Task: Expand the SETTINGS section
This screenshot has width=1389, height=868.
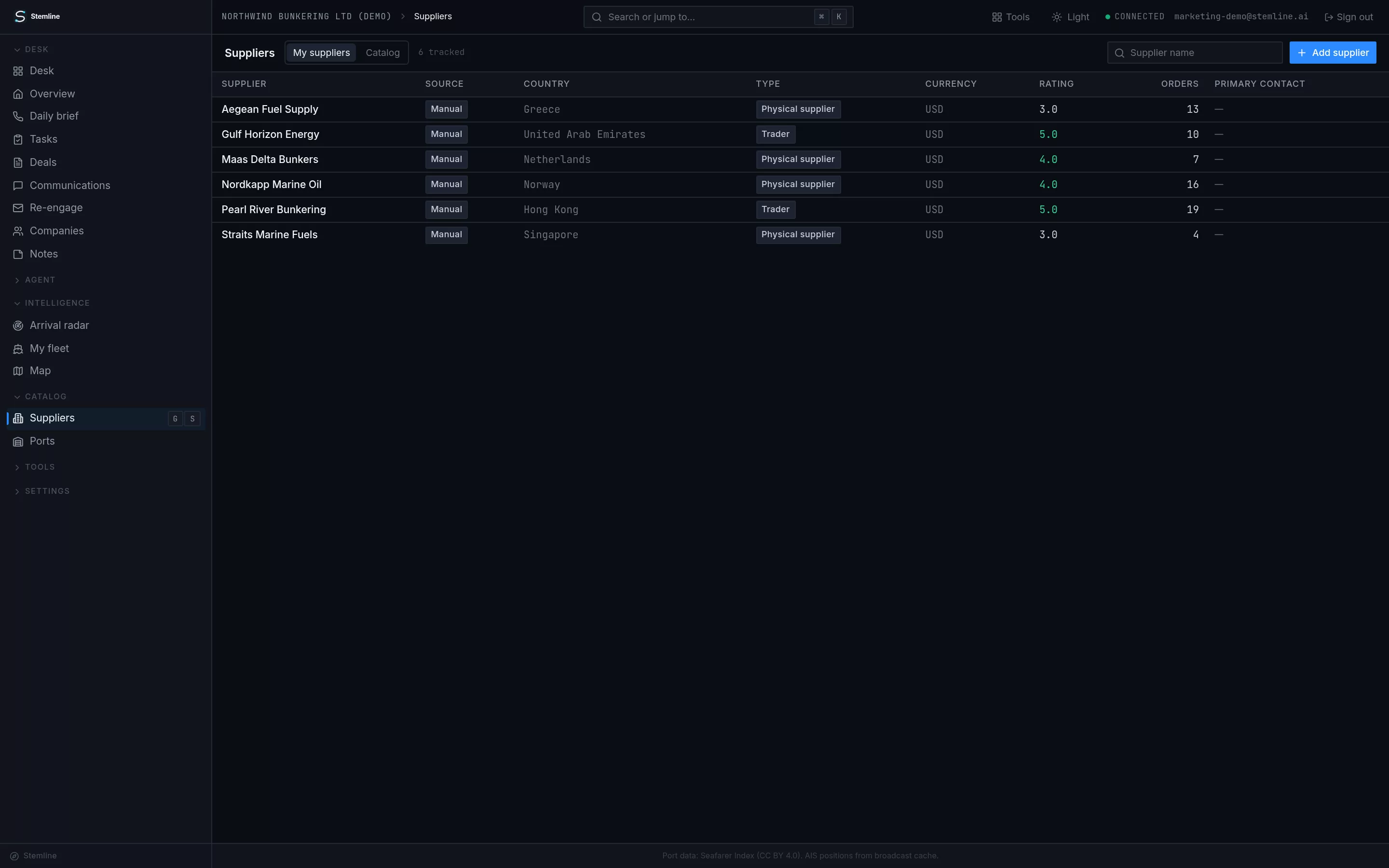Action: click(x=41, y=491)
